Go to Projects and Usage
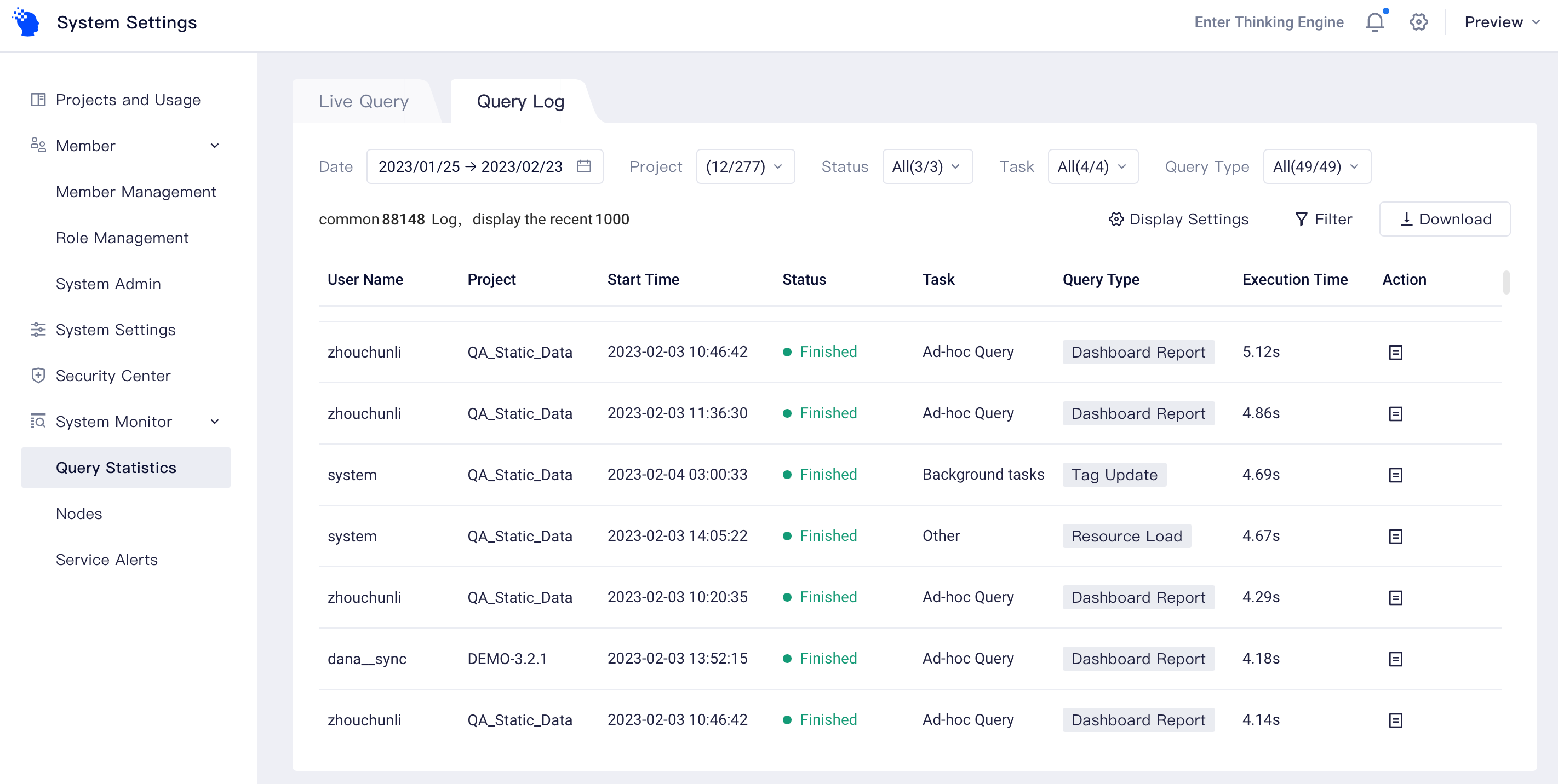Image resolution: width=1558 pixels, height=784 pixels. (128, 100)
